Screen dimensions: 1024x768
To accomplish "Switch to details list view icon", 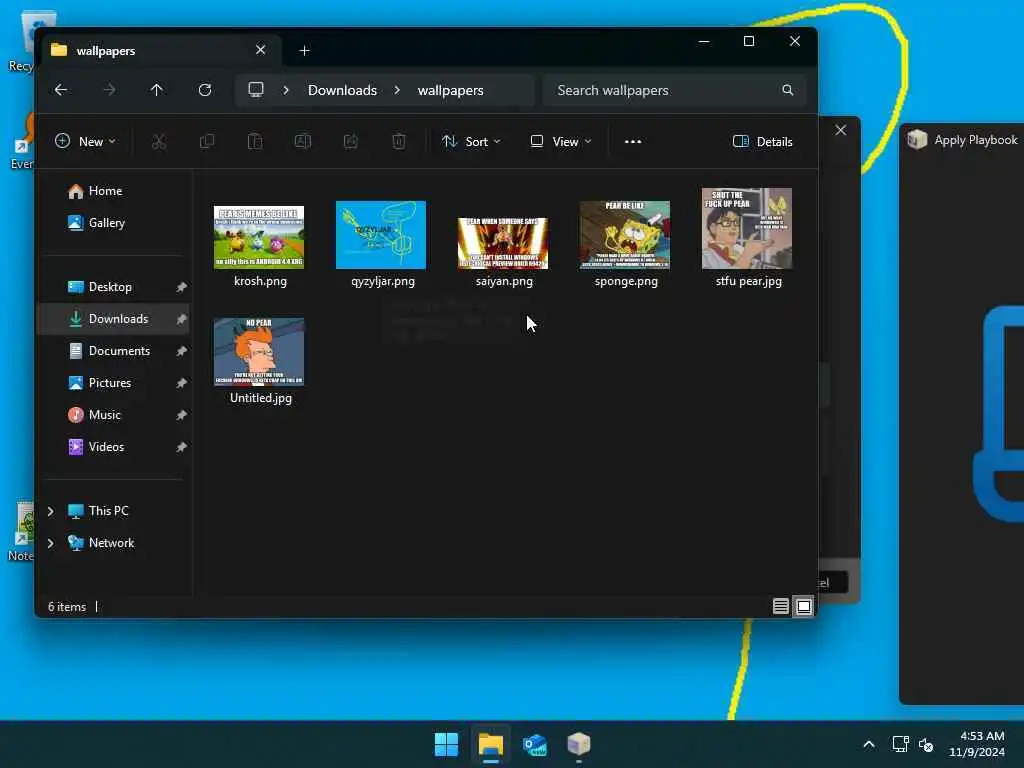I will point(780,607).
